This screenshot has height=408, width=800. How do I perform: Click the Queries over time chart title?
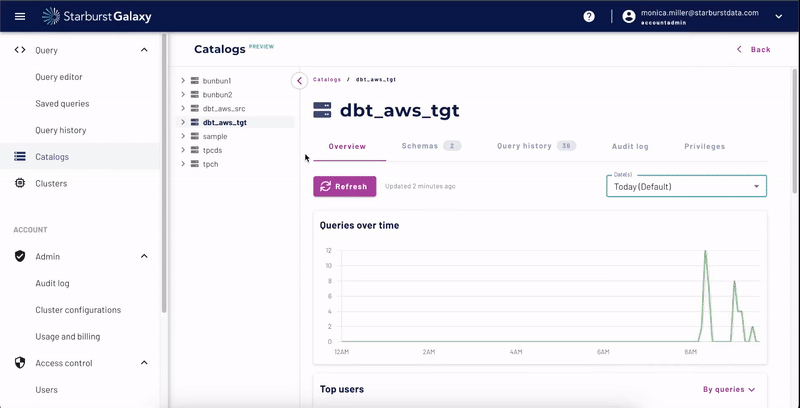359,225
